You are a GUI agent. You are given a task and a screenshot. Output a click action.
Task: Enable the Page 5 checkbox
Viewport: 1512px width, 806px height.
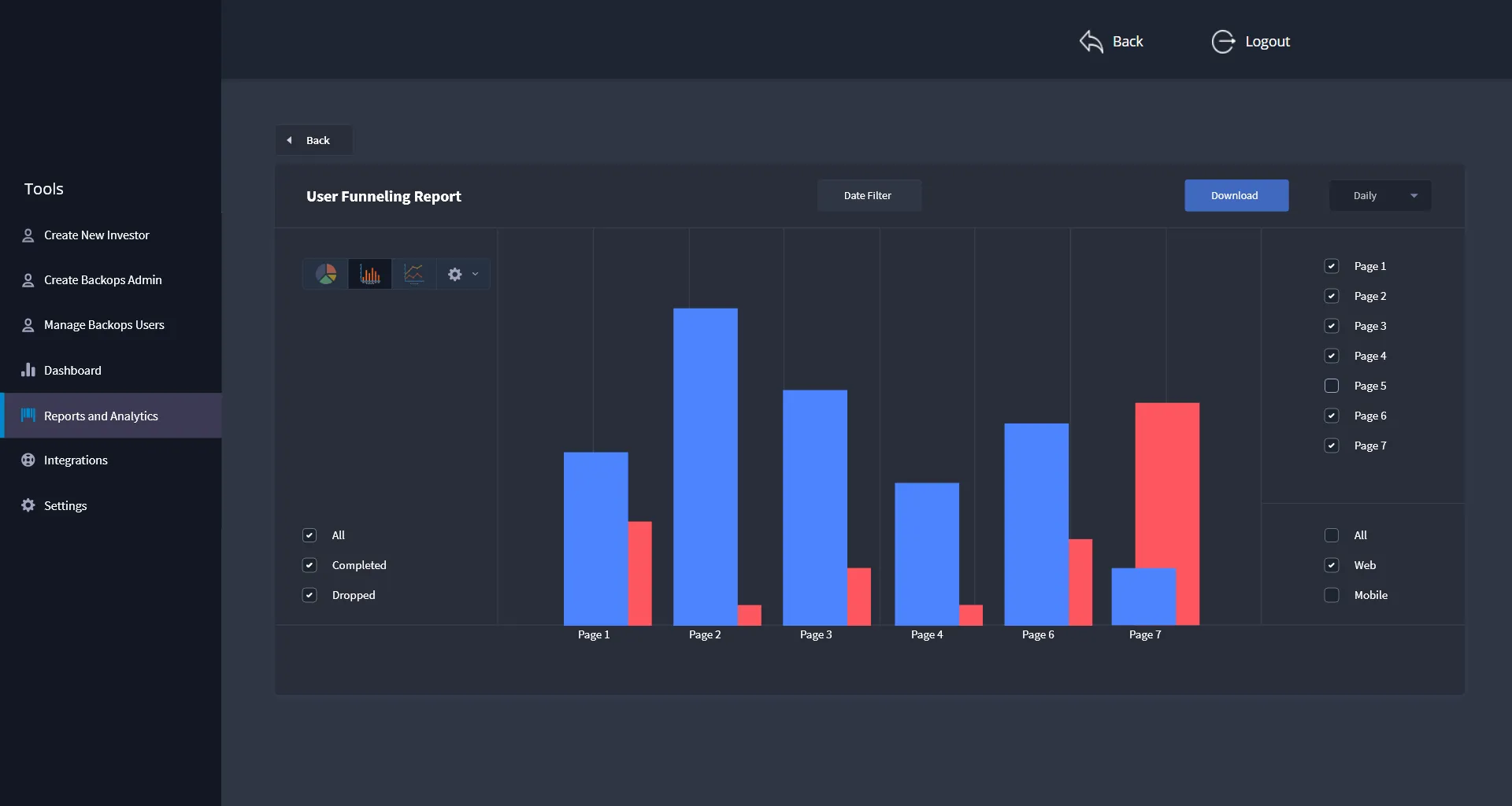pos(1332,386)
